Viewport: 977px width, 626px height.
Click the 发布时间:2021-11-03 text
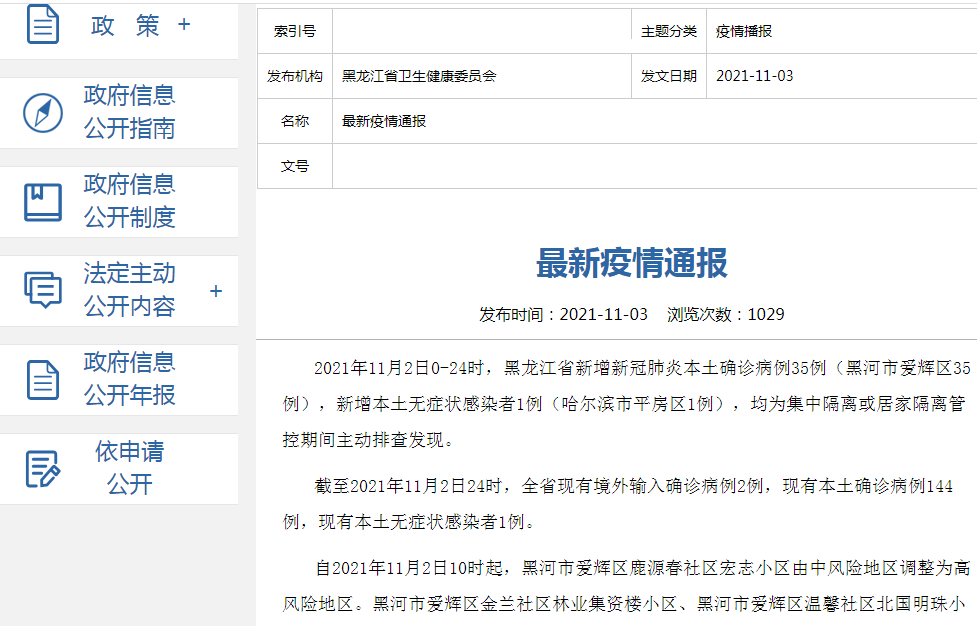click(x=563, y=314)
